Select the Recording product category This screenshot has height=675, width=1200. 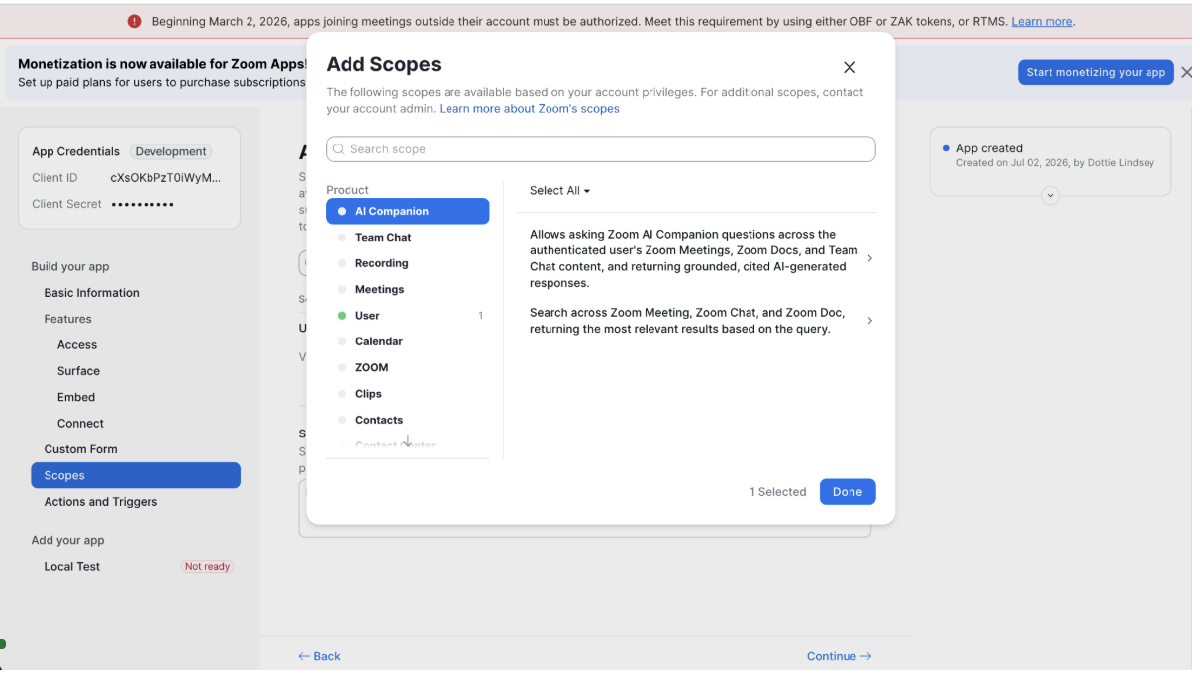pos(407,263)
